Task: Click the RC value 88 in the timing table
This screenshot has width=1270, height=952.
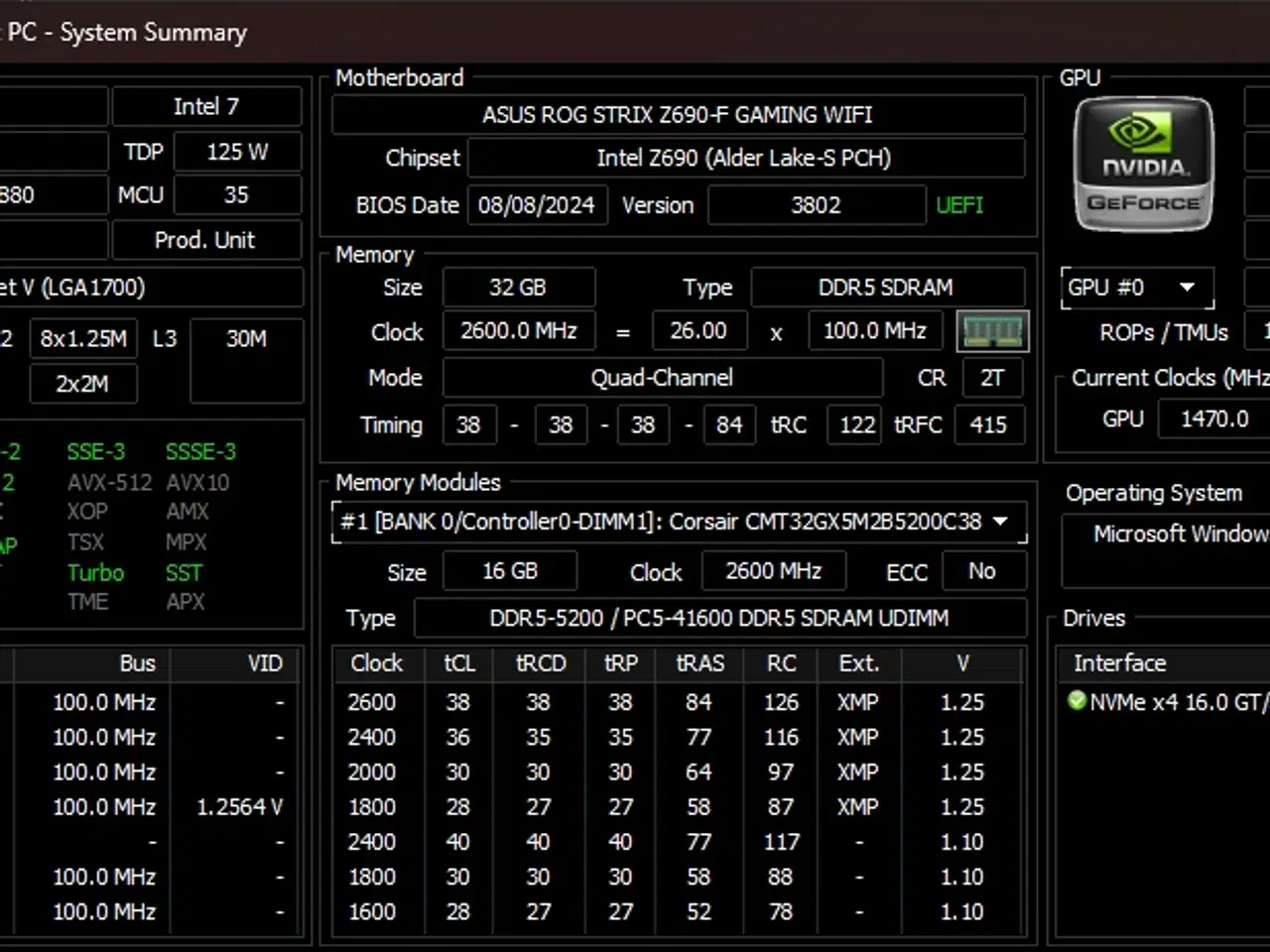Action: point(781,877)
